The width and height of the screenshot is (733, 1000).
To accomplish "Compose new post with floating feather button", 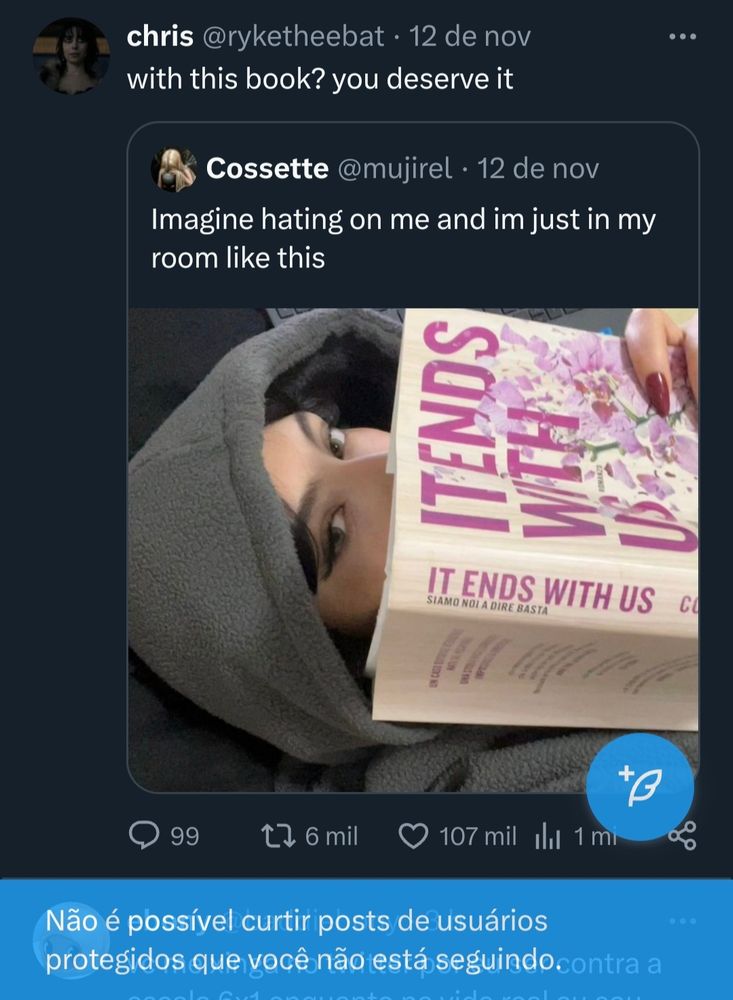I will coord(640,786).
